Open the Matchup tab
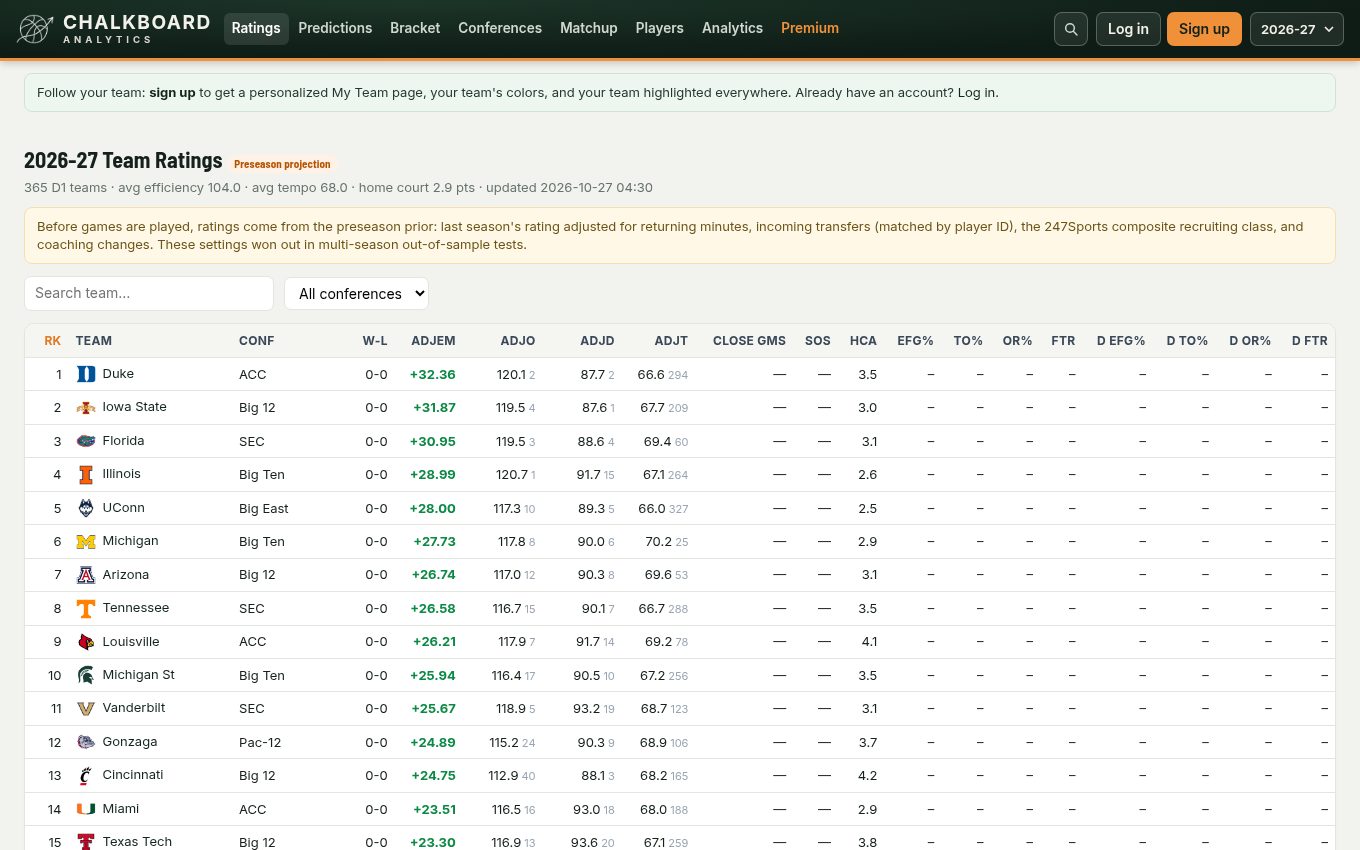 tap(589, 28)
